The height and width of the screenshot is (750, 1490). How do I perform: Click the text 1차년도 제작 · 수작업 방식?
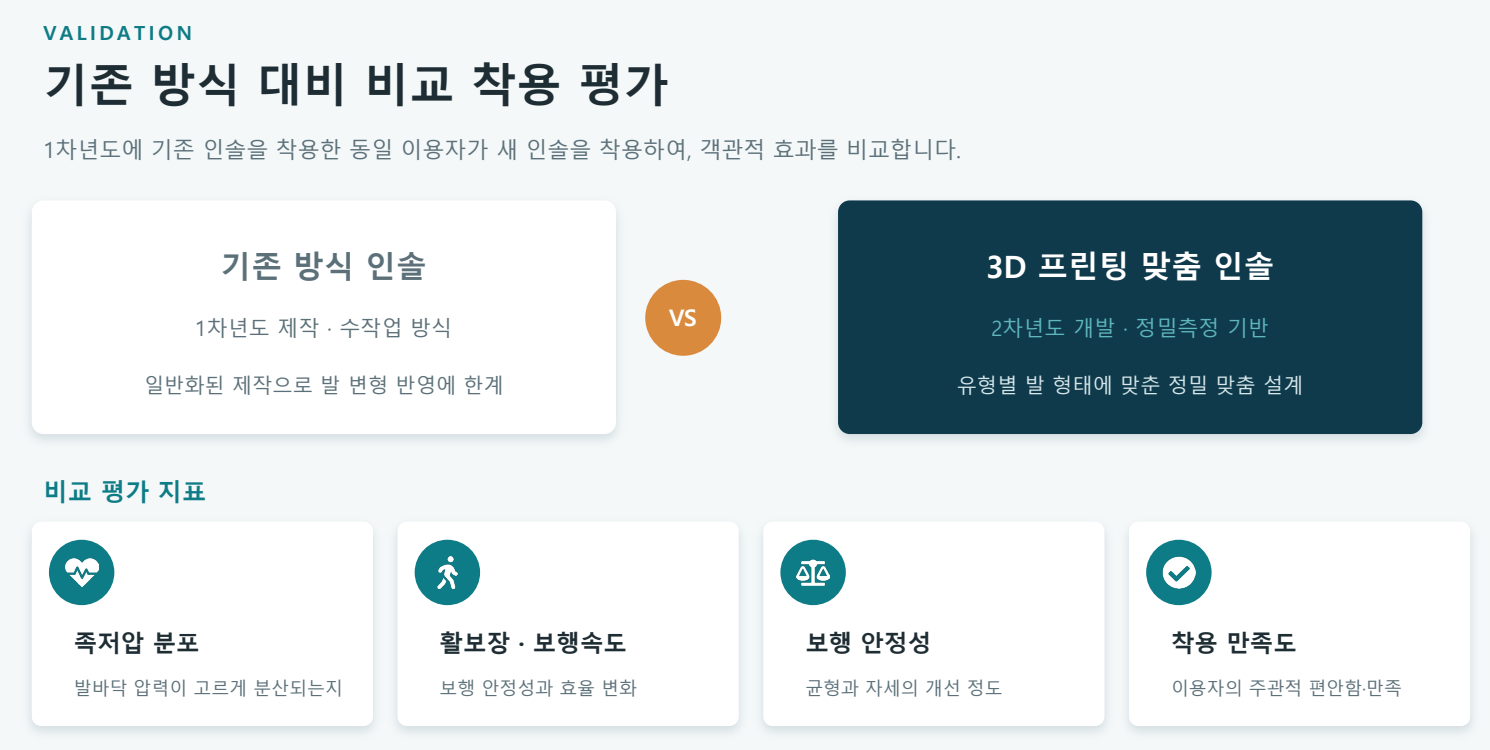pyautogui.click(x=324, y=328)
